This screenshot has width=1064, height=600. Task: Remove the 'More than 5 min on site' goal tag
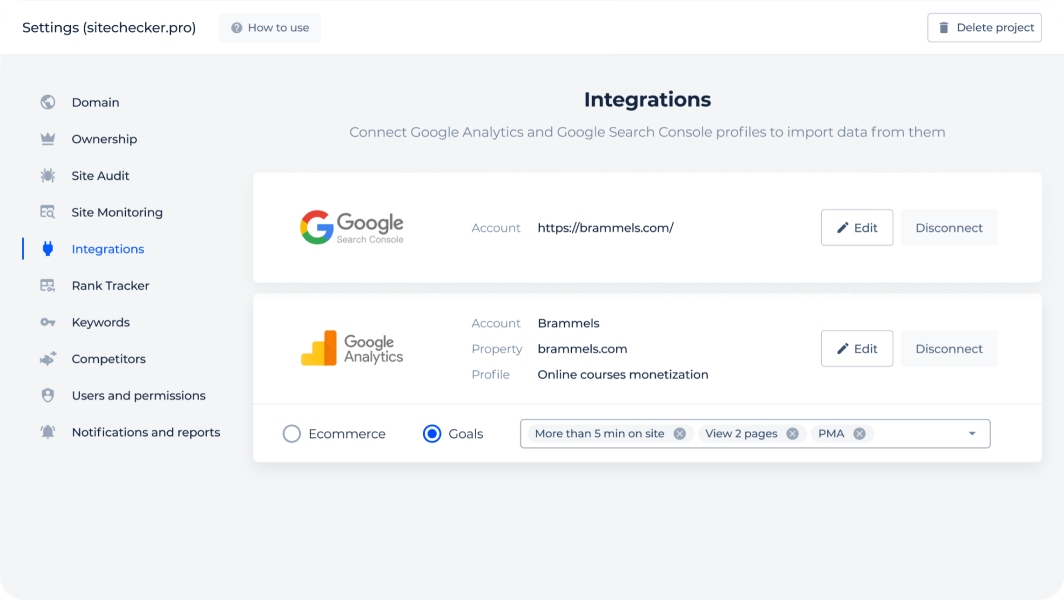(x=679, y=434)
